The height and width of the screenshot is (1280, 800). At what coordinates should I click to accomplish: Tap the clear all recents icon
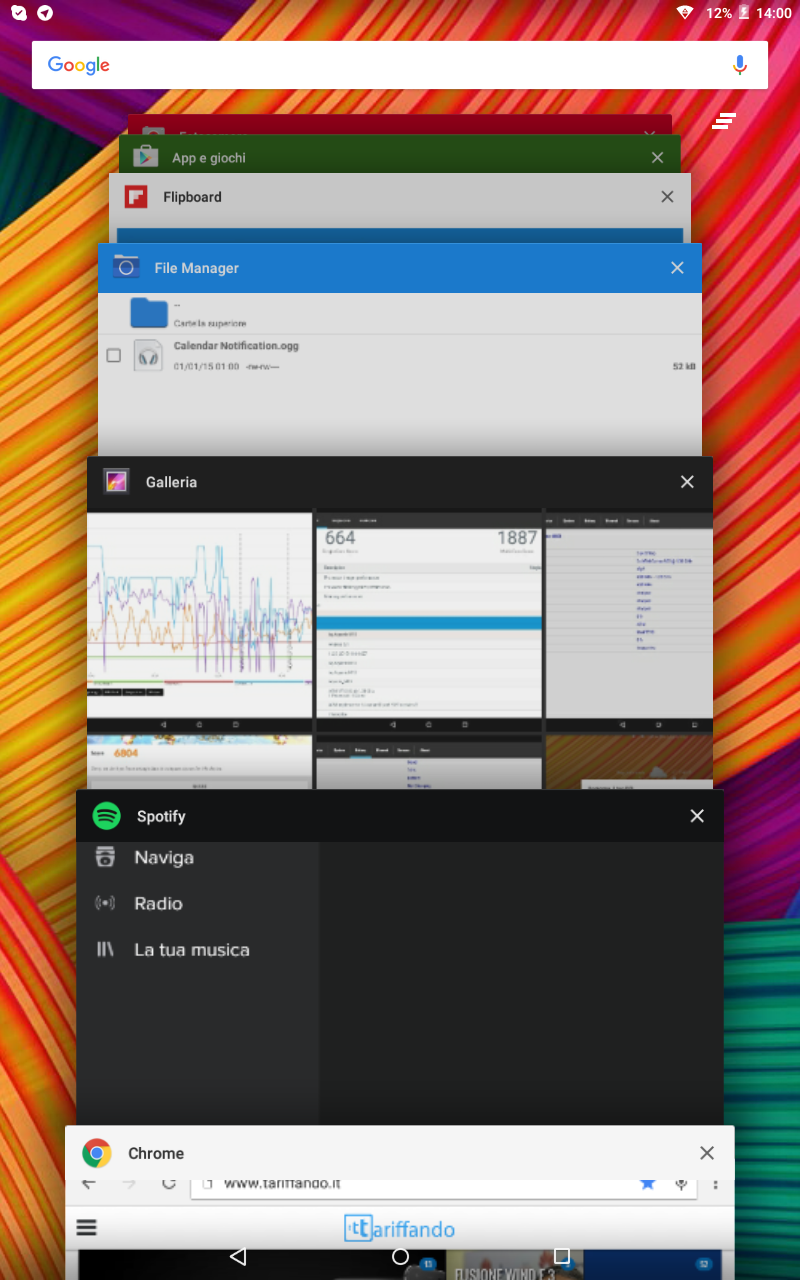(x=724, y=122)
